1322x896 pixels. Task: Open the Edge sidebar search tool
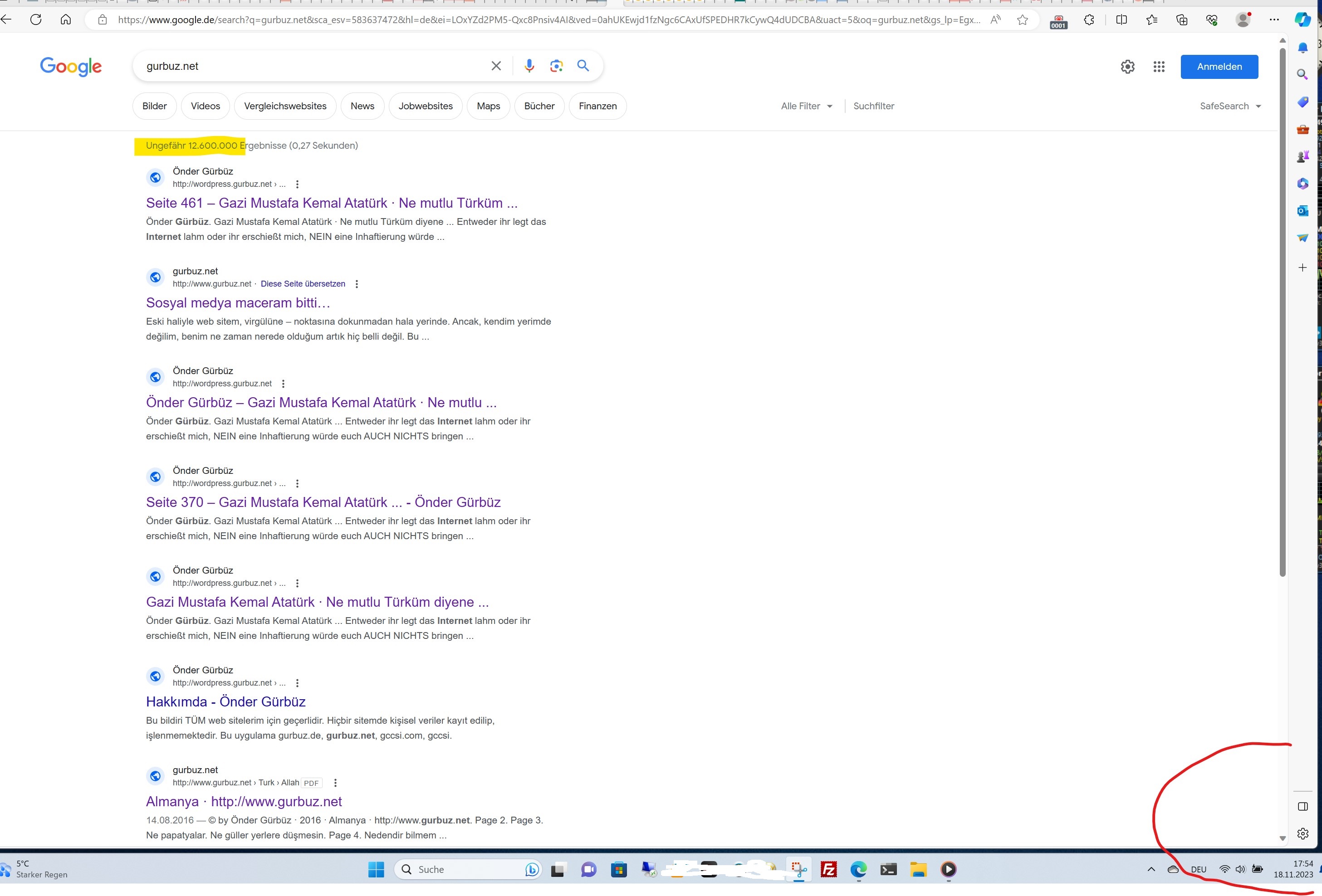point(1302,74)
